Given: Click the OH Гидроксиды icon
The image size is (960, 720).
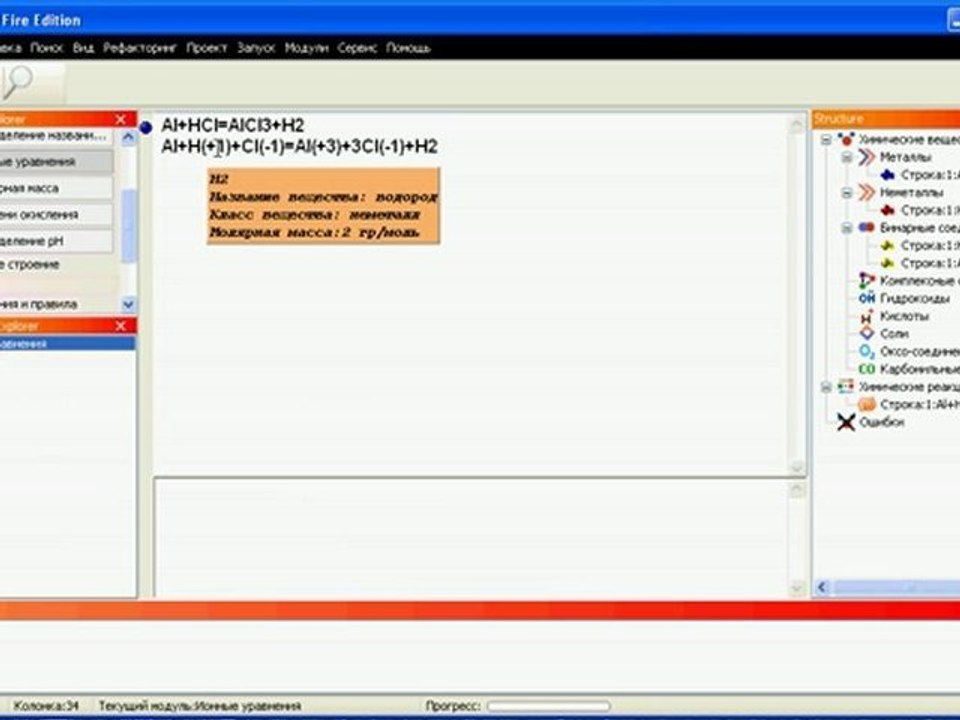Looking at the screenshot, I should pos(866,298).
